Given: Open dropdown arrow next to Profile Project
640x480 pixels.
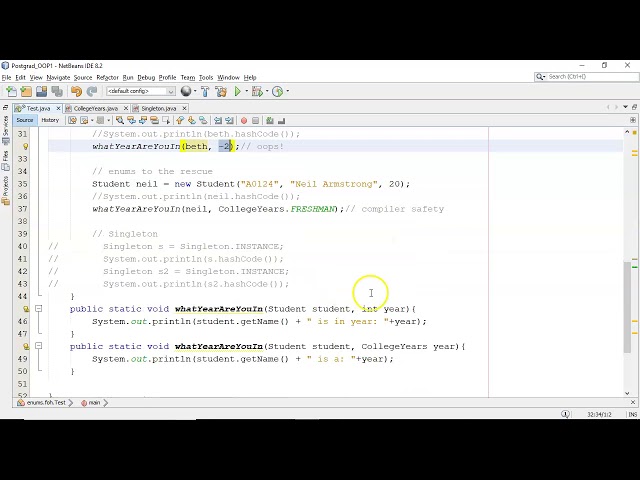Looking at the screenshot, I should pos(288,91).
